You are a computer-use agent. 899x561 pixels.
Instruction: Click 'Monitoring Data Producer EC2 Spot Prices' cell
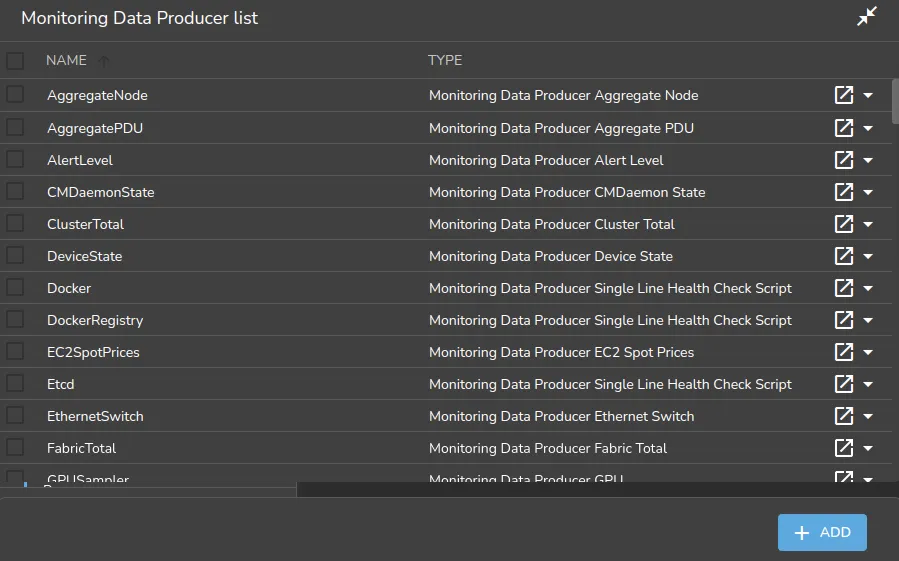click(x=562, y=352)
